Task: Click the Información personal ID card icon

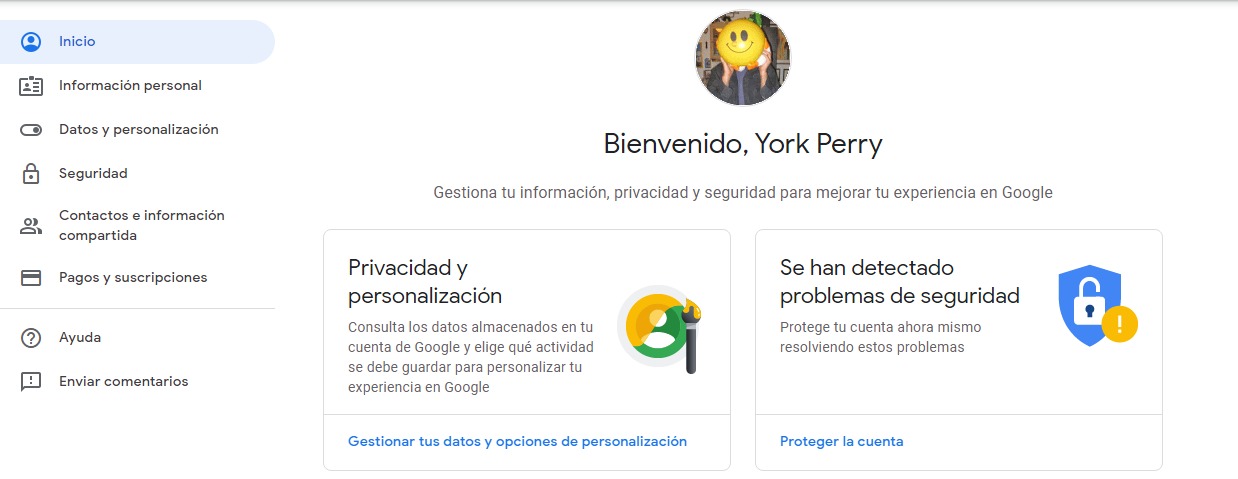Action: click(x=31, y=86)
